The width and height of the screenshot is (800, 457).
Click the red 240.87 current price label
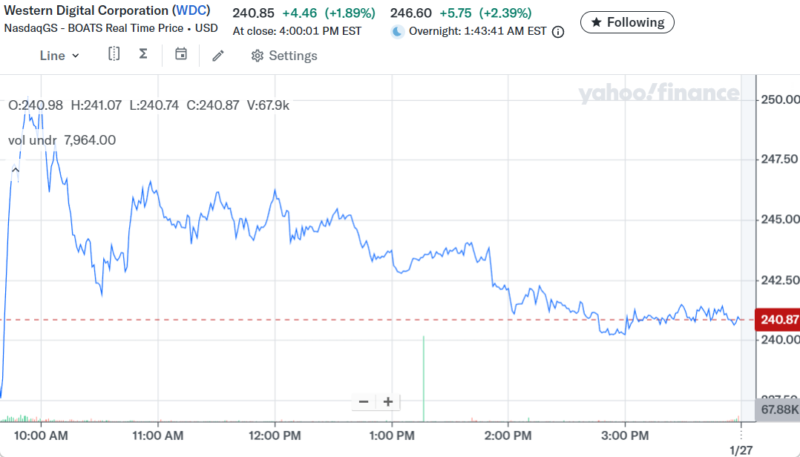[777, 320]
